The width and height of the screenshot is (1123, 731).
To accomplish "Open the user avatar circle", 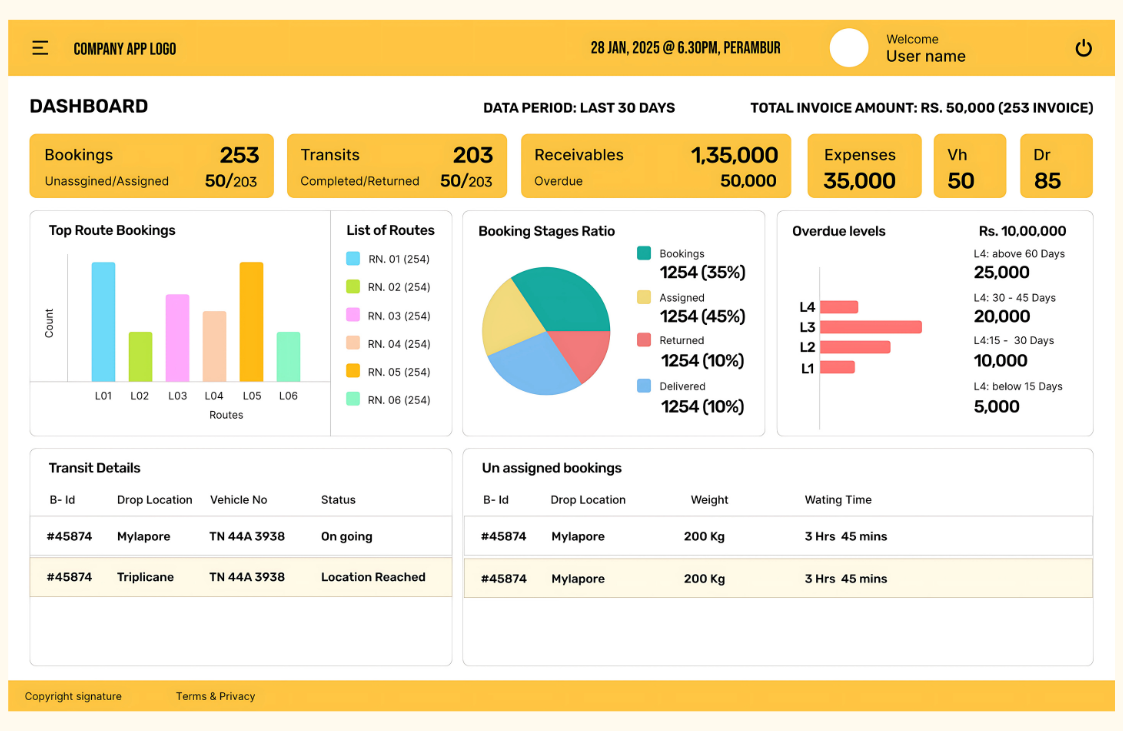I will [849, 48].
